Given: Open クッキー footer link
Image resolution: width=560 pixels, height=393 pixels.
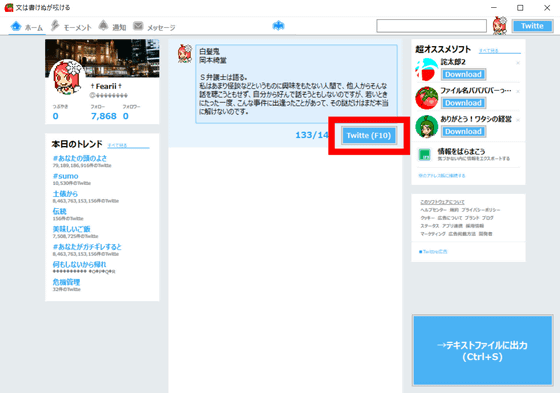Looking at the screenshot, I should (x=427, y=218).
